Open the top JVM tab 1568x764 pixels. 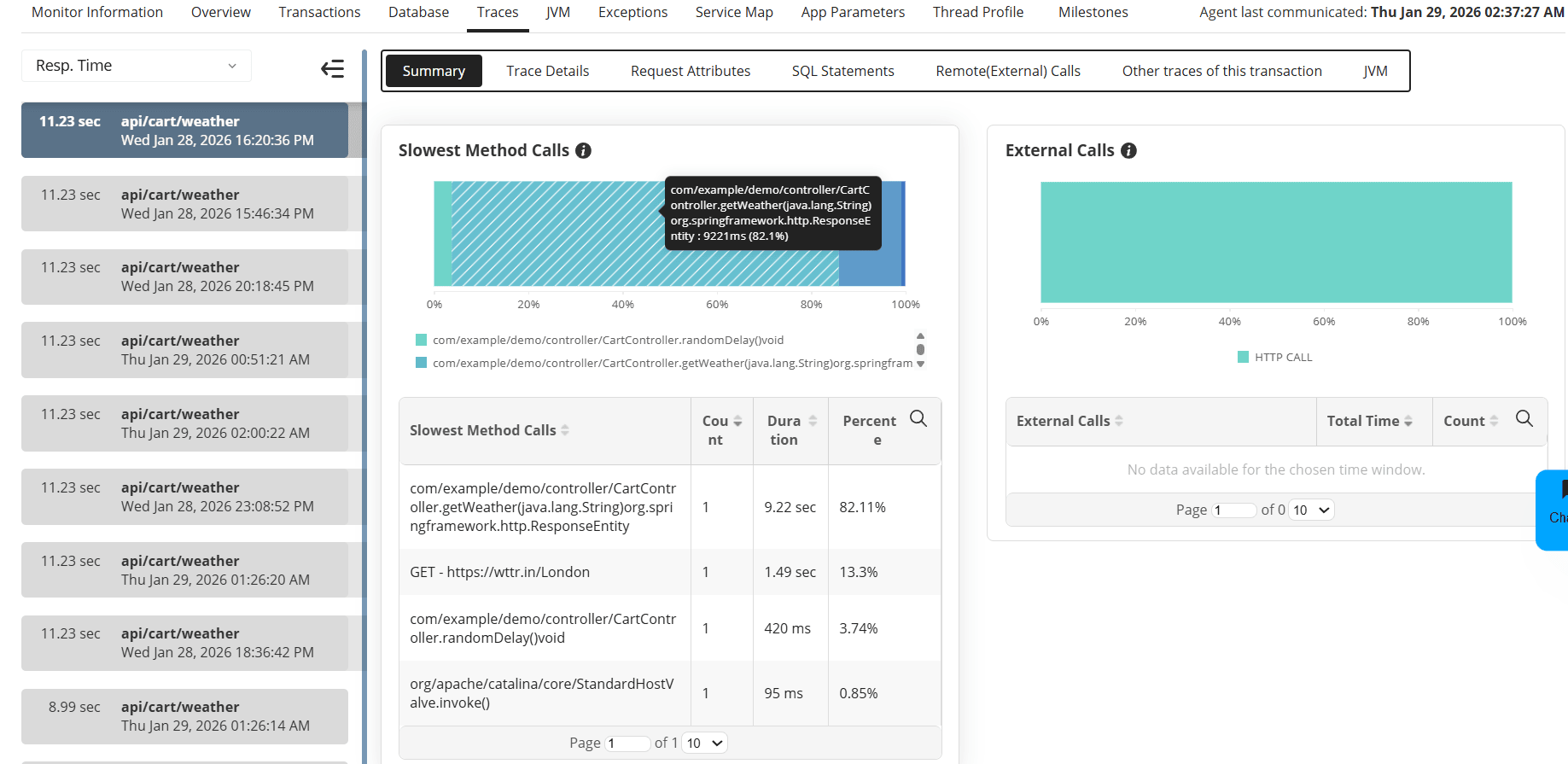(x=558, y=12)
